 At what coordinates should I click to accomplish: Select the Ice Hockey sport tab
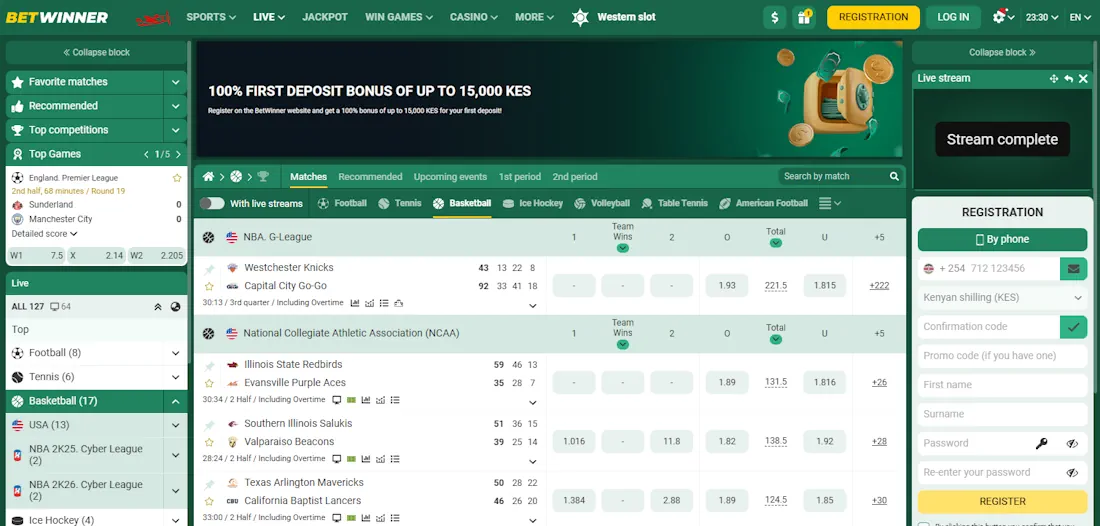click(x=533, y=203)
